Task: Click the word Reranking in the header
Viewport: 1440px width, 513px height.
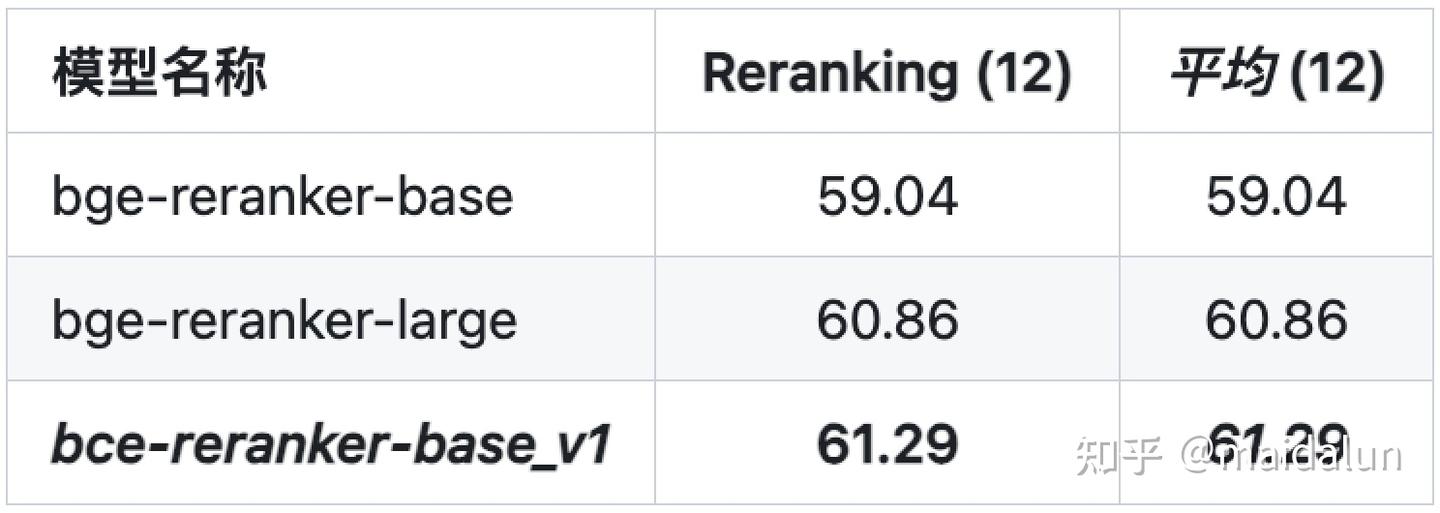Action: [830, 73]
